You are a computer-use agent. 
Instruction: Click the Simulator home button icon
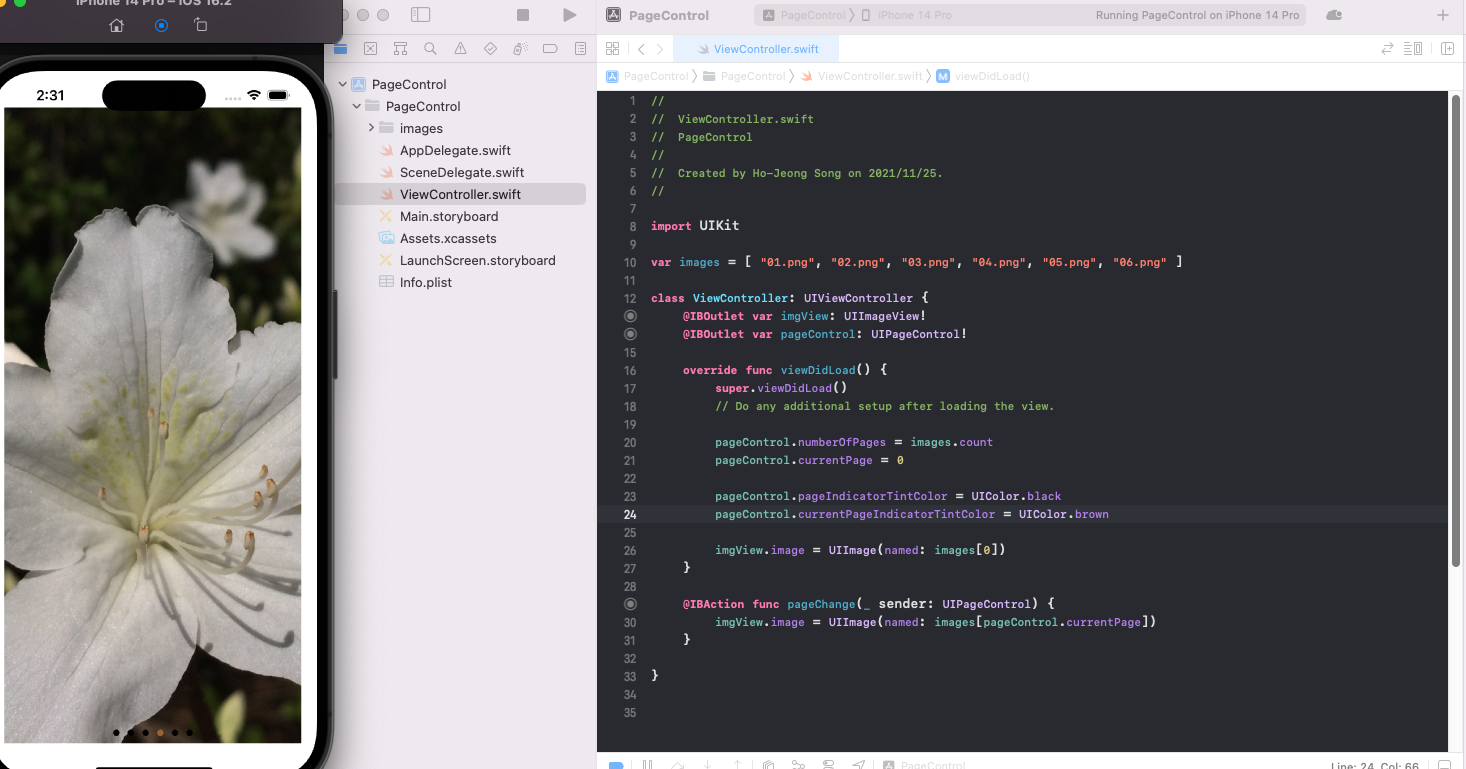(x=117, y=25)
